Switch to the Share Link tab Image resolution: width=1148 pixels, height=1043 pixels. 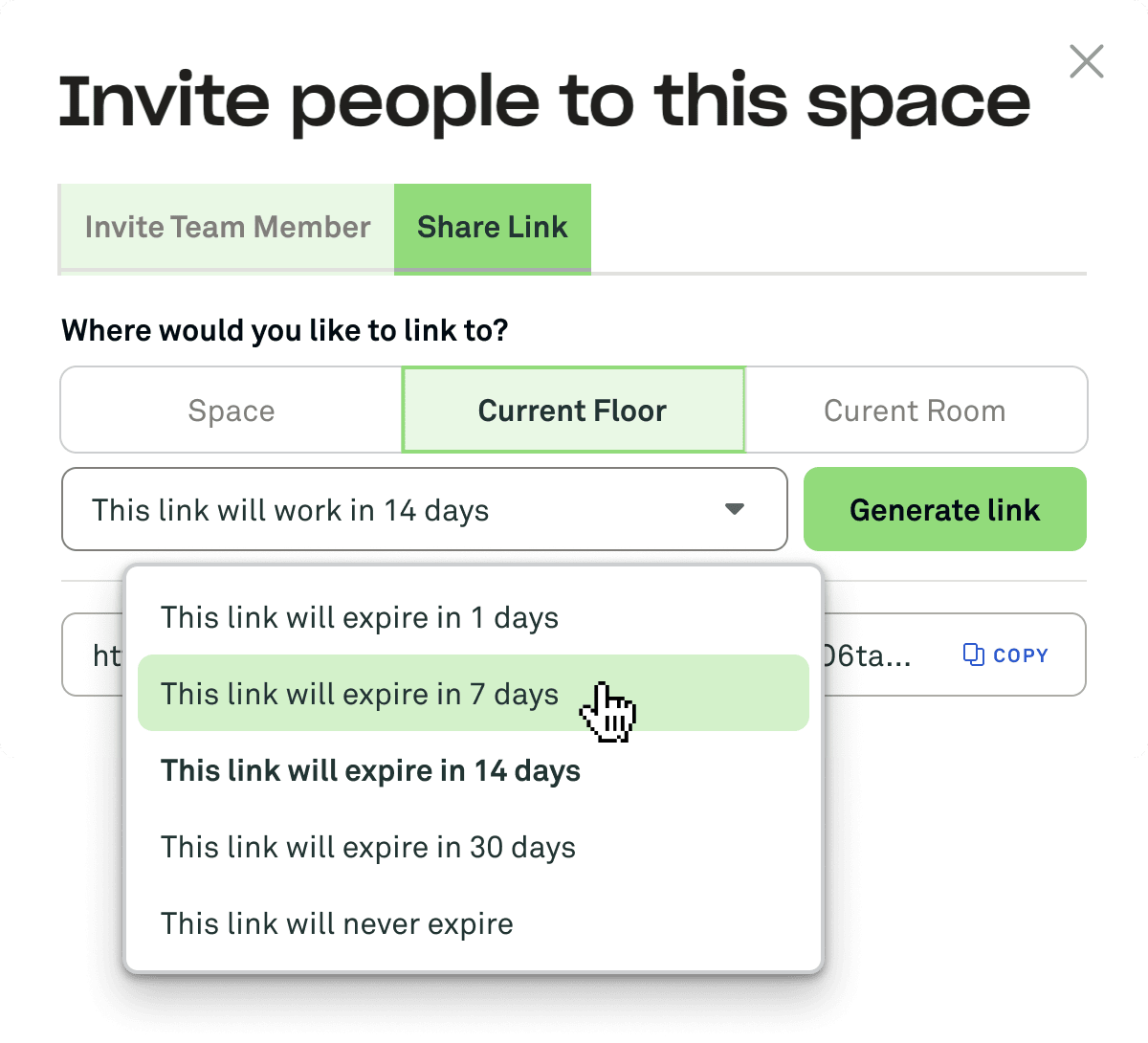(x=492, y=227)
